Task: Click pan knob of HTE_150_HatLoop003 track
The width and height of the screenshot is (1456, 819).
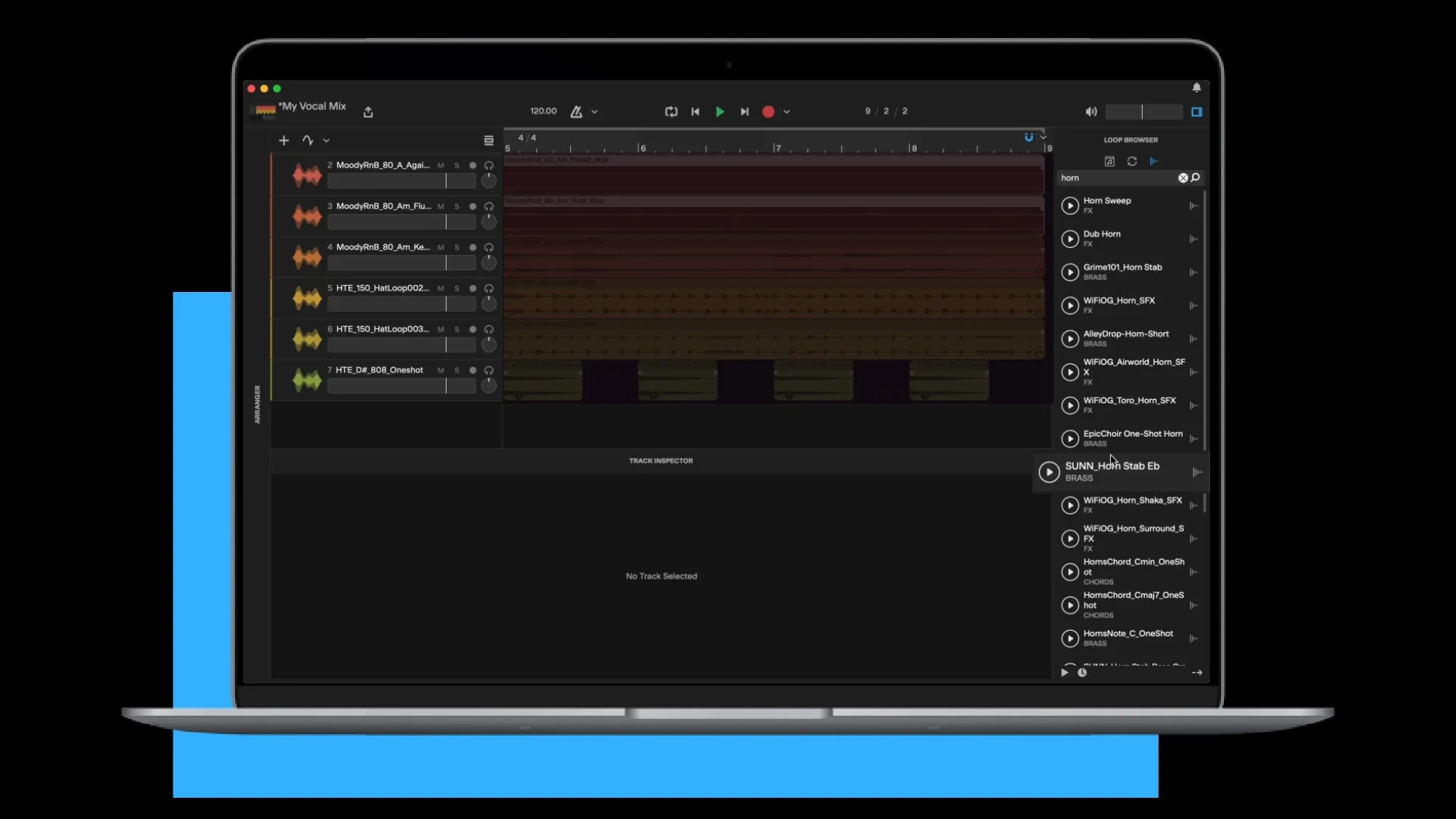Action: pyautogui.click(x=489, y=345)
